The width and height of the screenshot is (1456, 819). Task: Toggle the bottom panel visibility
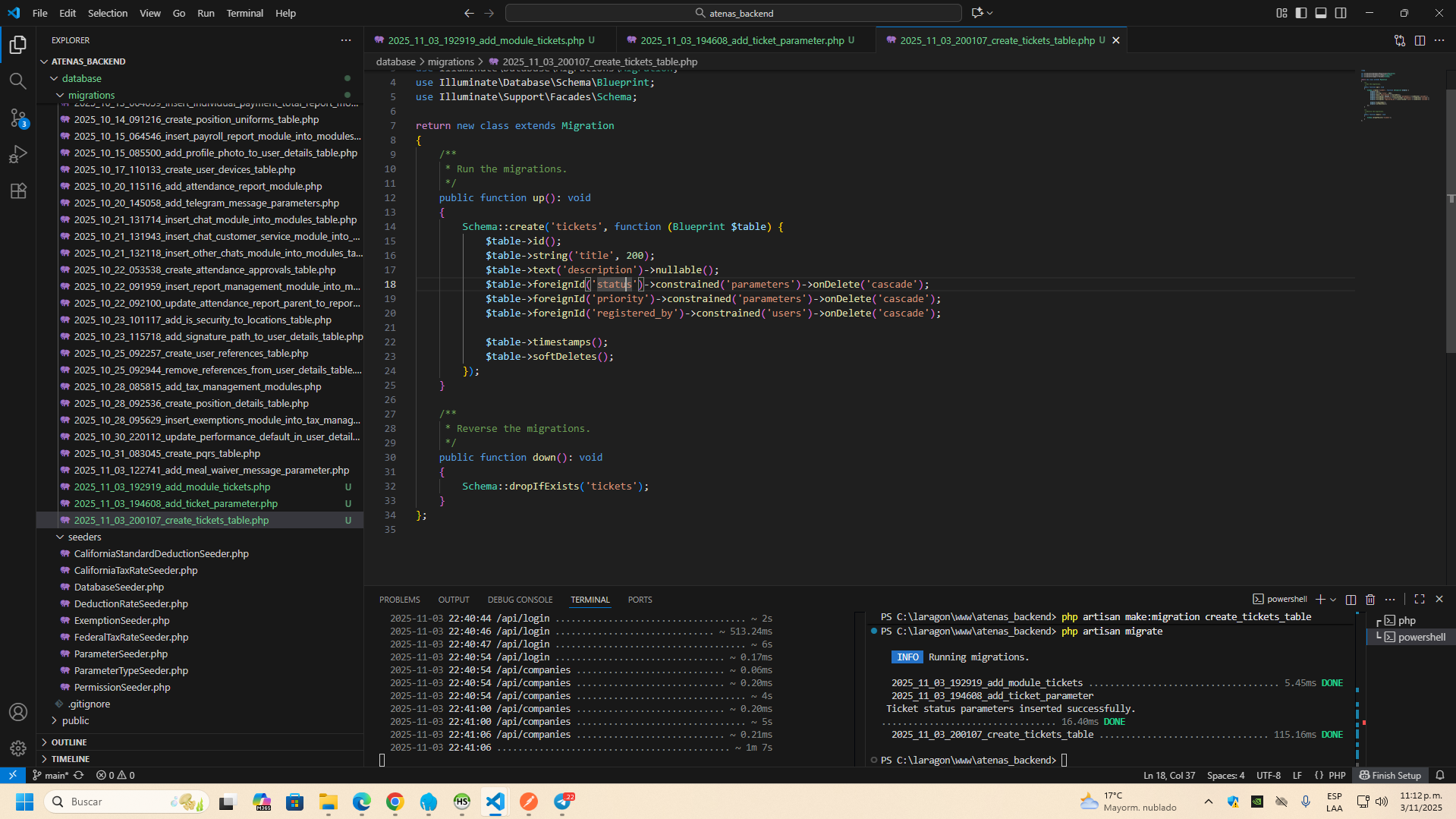(x=1321, y=13)
